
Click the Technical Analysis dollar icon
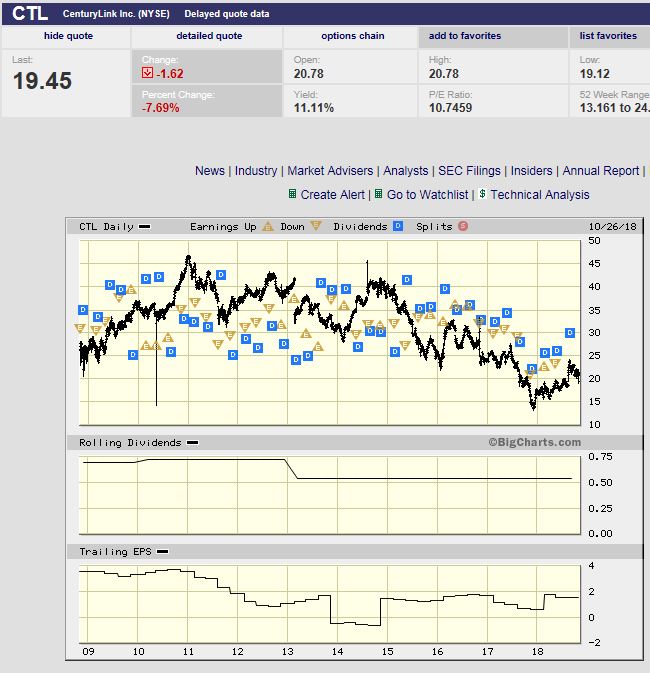(483, 194)
